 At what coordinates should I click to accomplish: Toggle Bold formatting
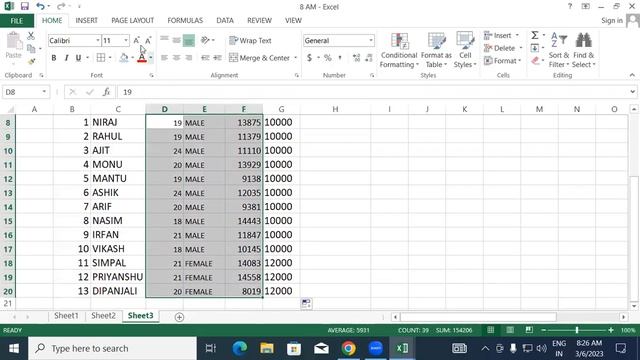(54, 58)
